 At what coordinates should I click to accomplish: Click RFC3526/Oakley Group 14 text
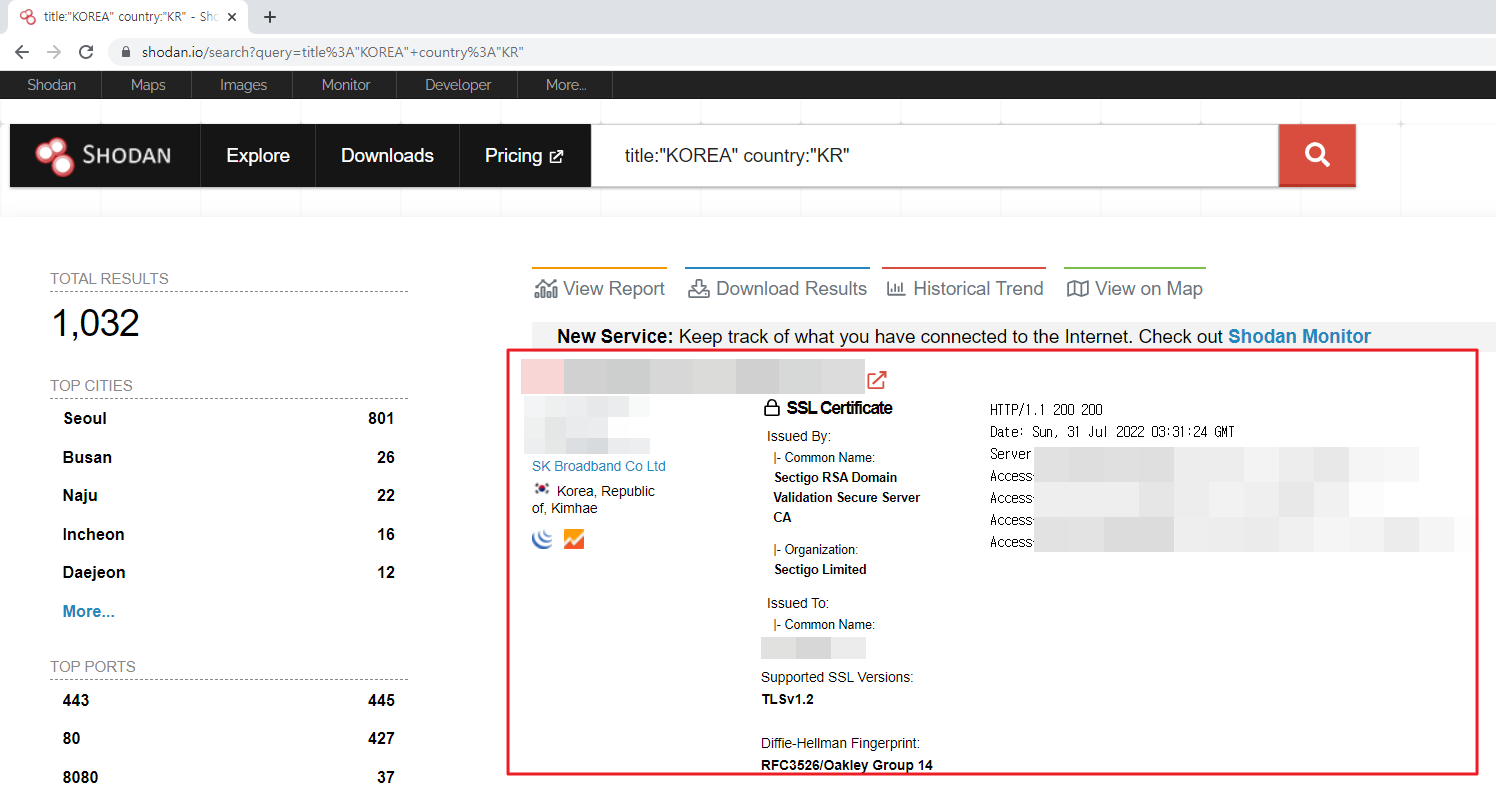point(847,765)
